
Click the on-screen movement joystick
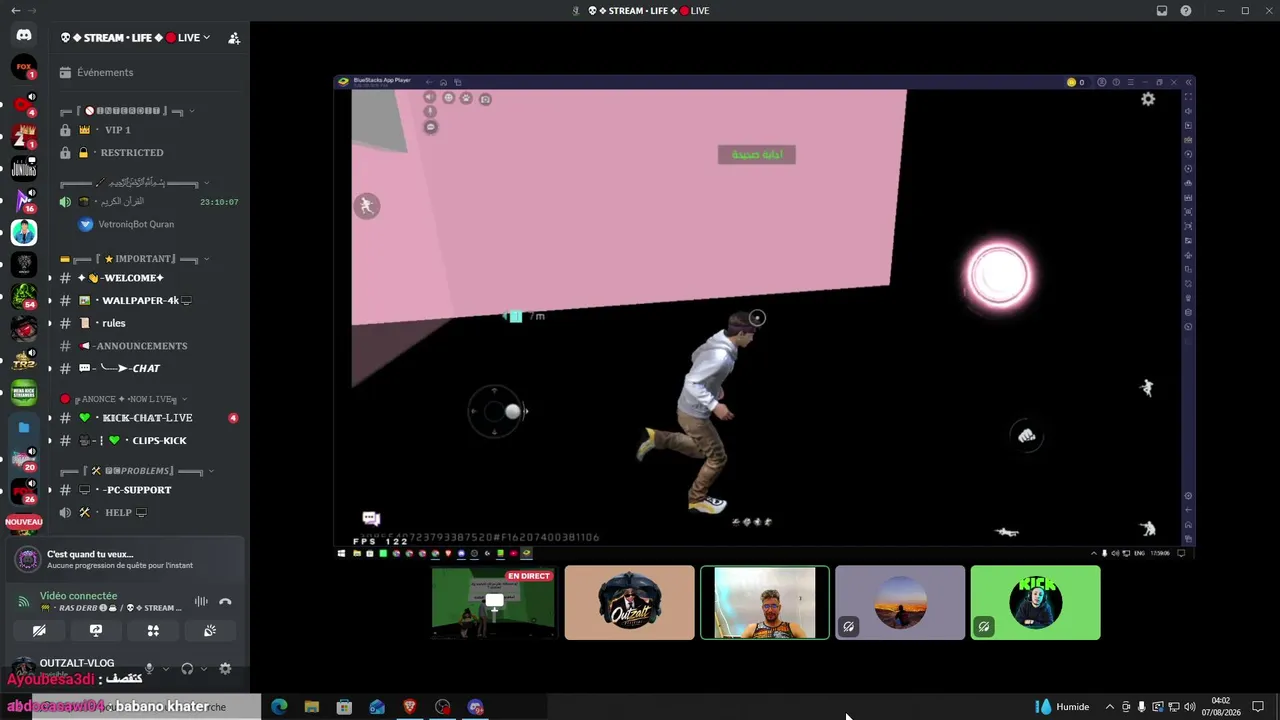pyautogui.click(x=497, y=411)
